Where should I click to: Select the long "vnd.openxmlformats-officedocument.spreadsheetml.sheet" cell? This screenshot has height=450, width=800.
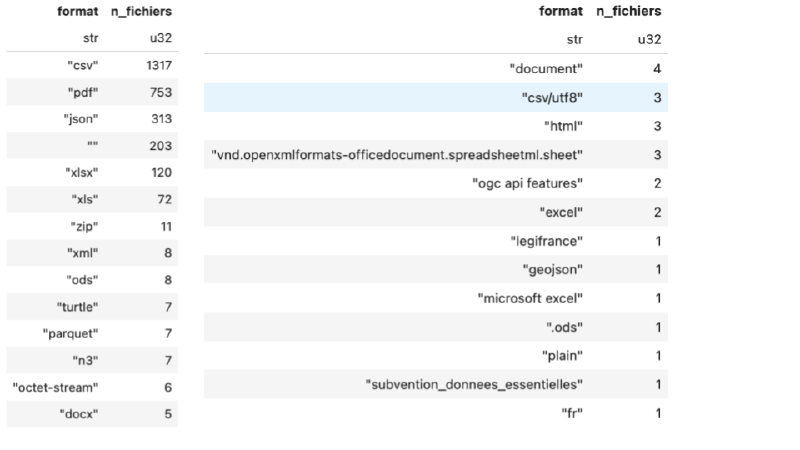(398, 155)
